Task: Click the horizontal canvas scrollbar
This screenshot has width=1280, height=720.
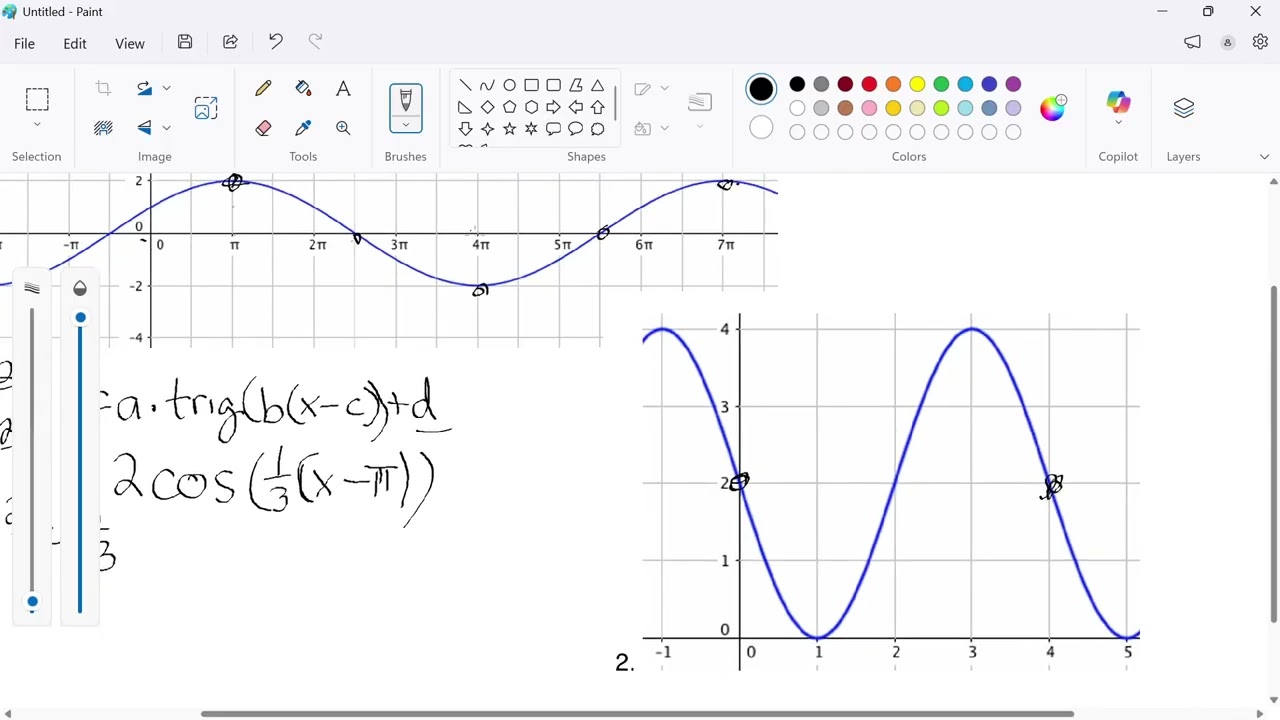Action: [637, 714]
